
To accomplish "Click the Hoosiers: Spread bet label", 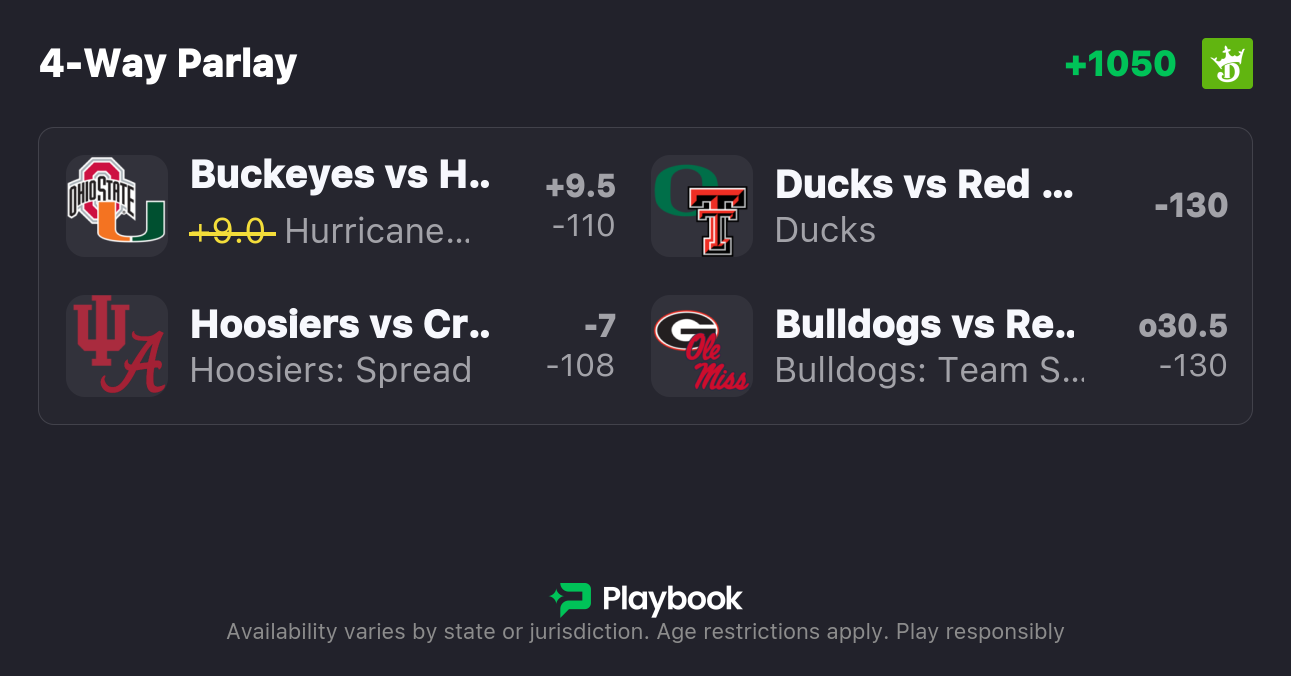I will (330, 370).
